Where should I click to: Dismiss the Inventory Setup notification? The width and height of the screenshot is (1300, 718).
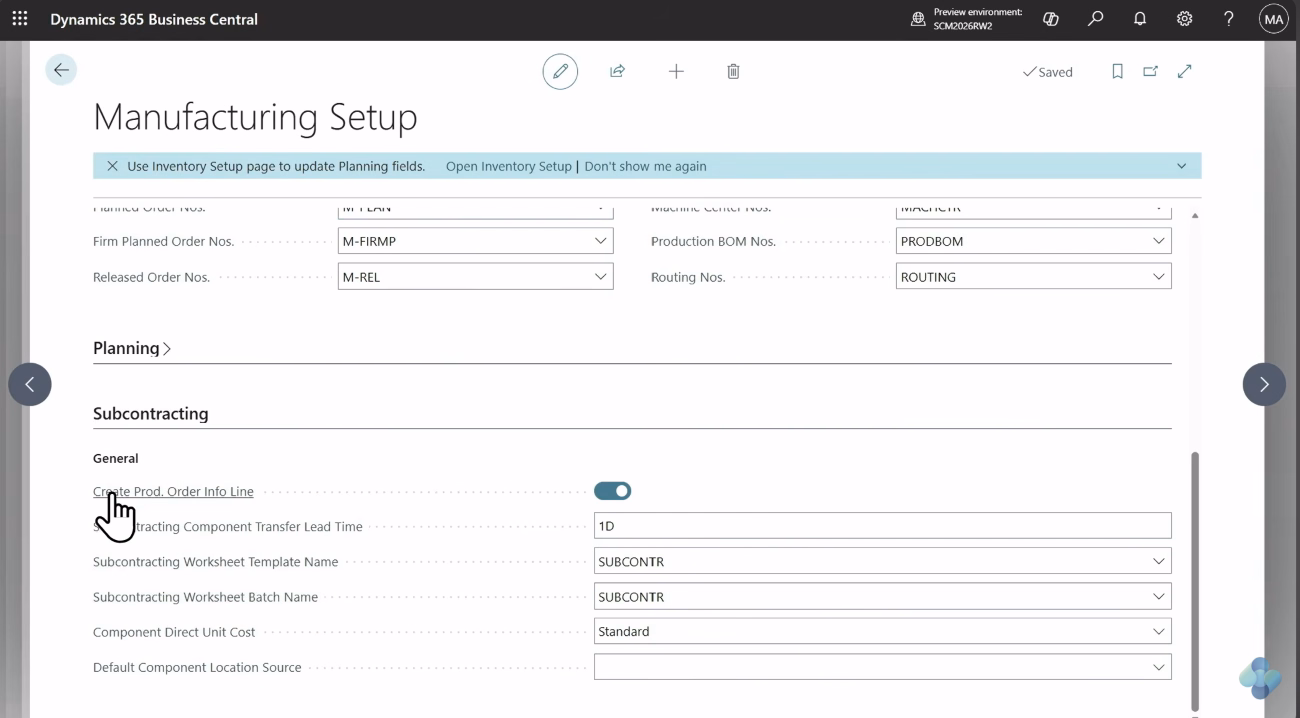(x=112, y=166)
